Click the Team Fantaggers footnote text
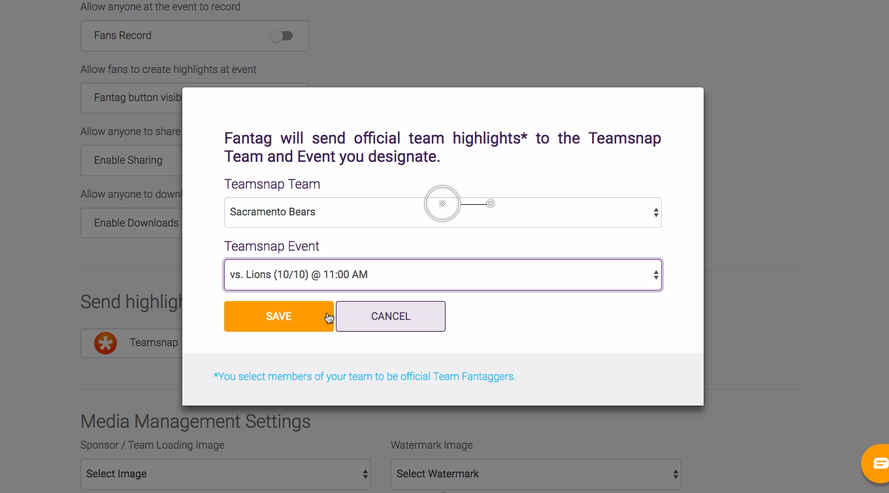The image size is (889, 493). (365, 376)
